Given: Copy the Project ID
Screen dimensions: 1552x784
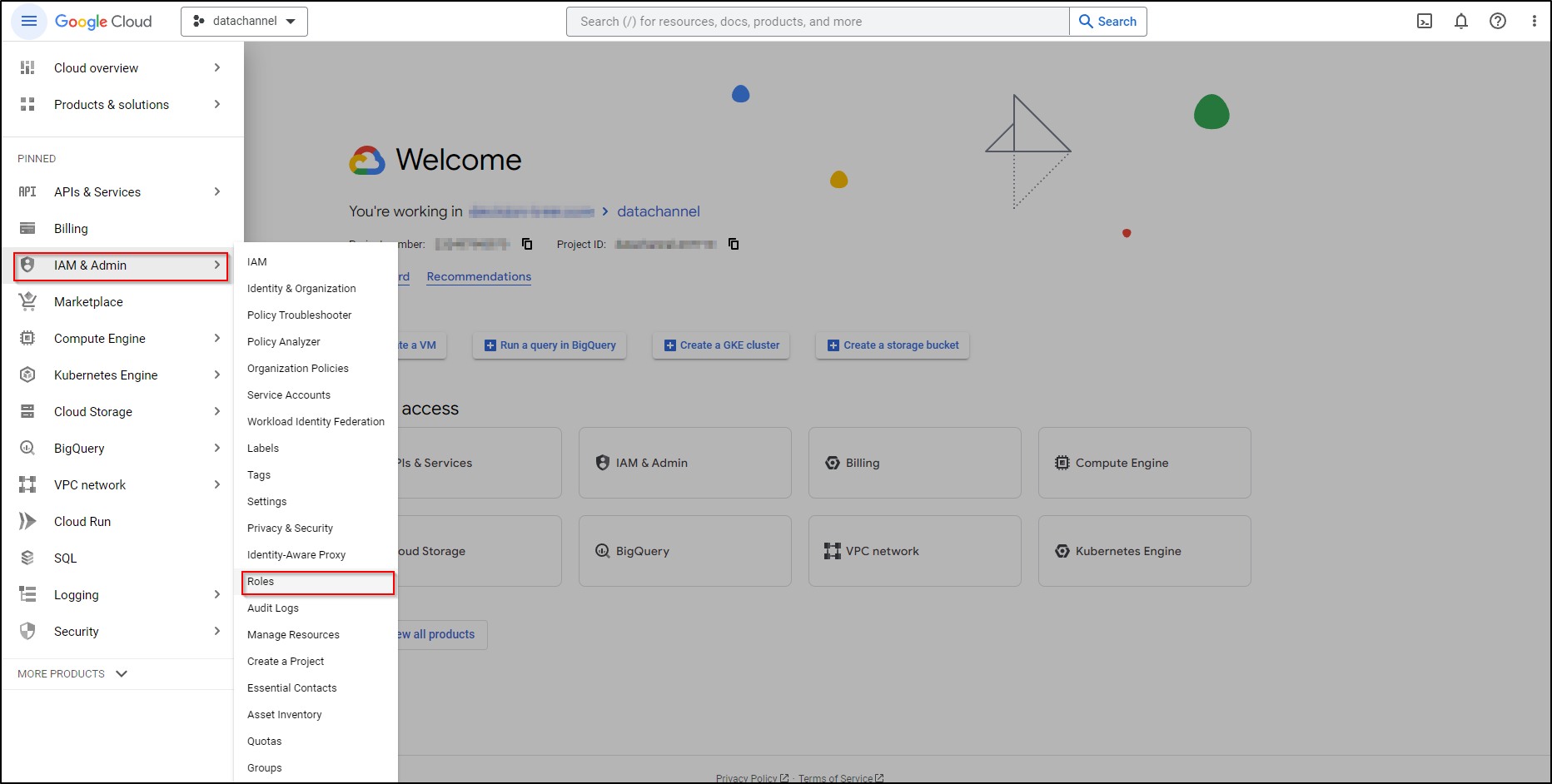Looking at the screenshot, I should pos(734,244).
